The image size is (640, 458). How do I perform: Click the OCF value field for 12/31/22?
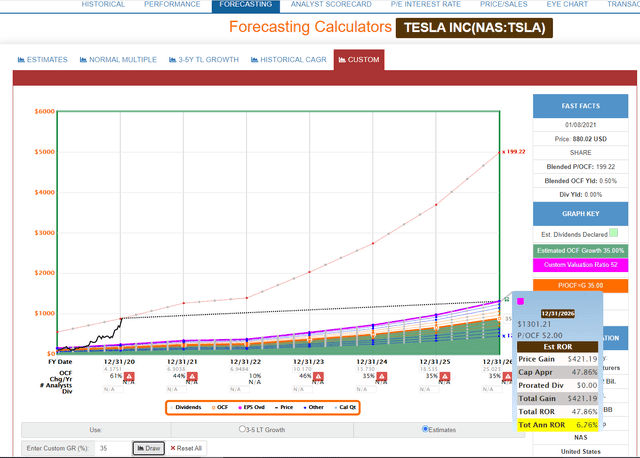click(x=240, y=369)
